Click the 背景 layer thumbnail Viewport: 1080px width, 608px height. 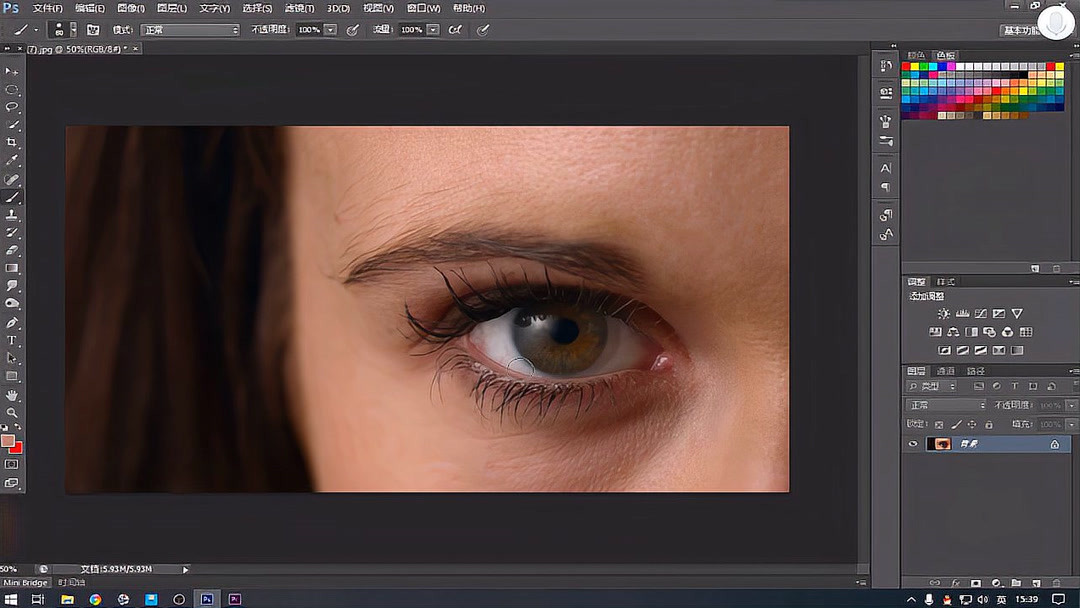[939, 444]
